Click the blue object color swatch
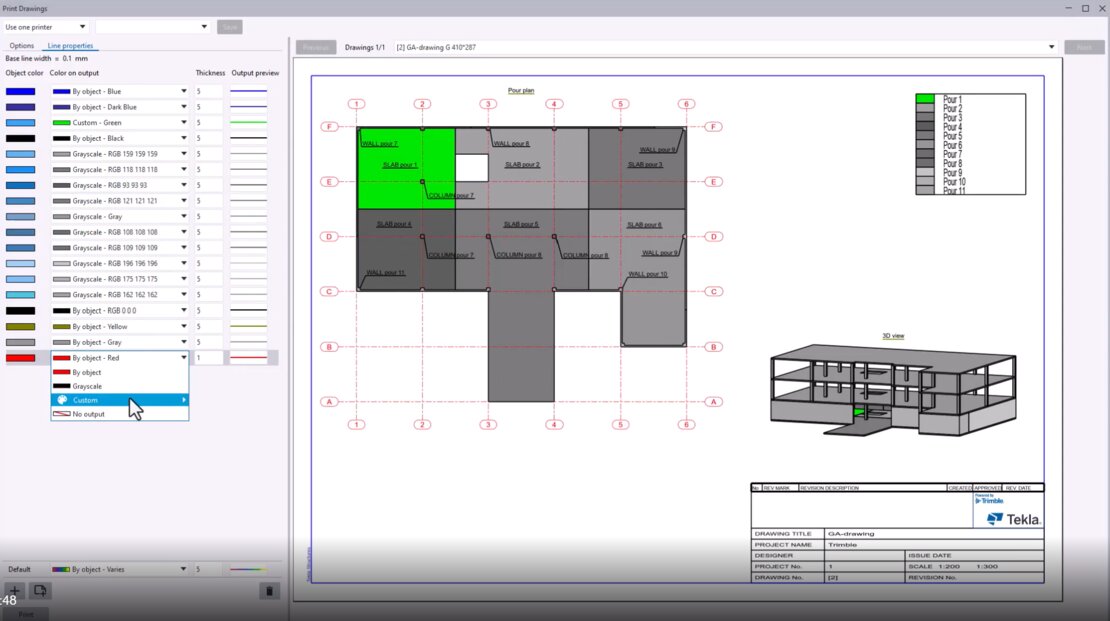This screenshot has height=621, width=1110. pos(21,91)
